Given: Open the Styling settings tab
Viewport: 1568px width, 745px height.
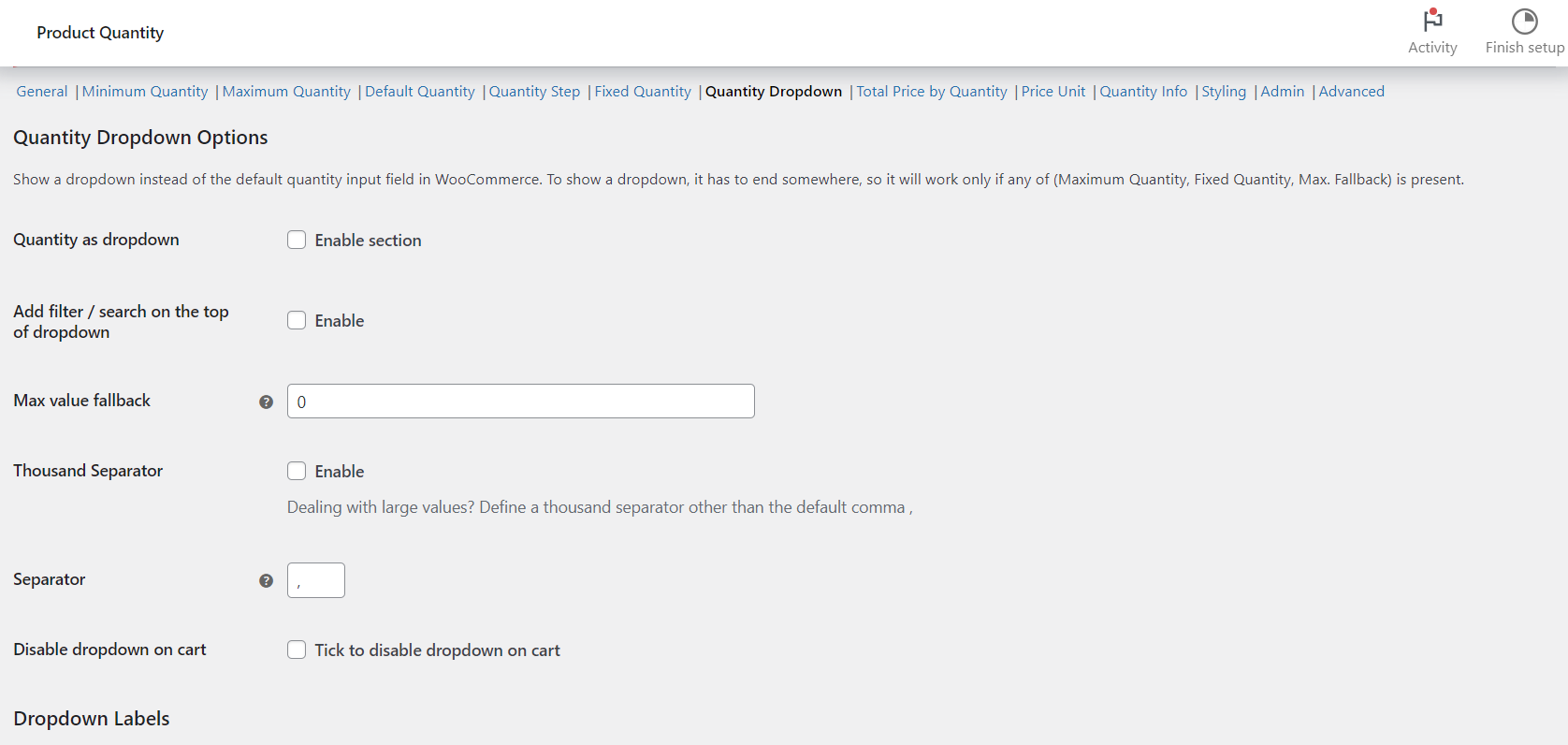Looking at the screenshot, I should point(1224,91).
